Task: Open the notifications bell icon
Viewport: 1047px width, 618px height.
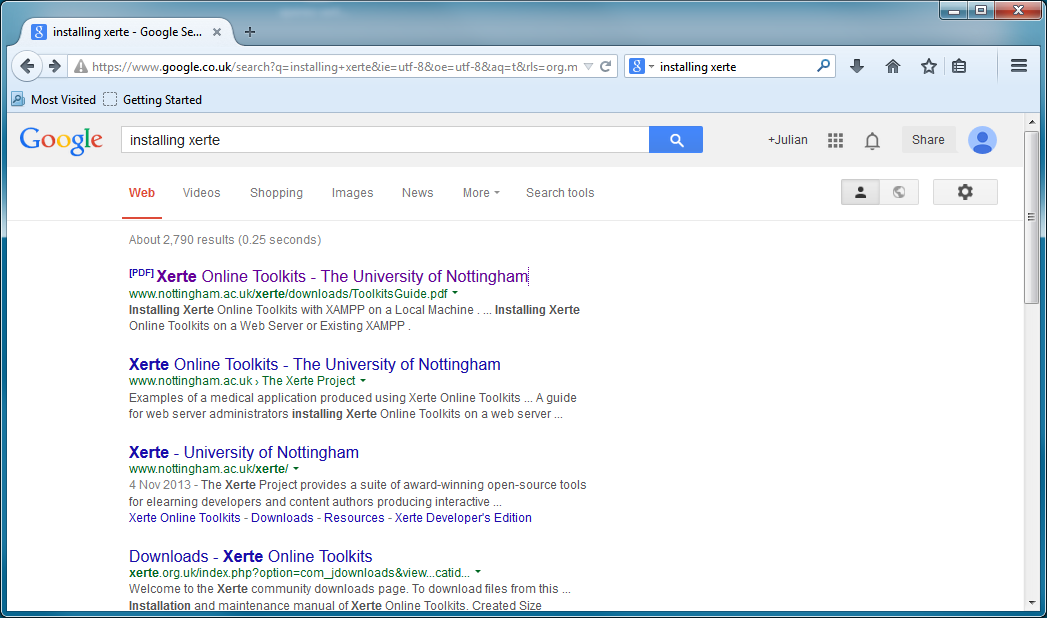Action: click(872, 140)
